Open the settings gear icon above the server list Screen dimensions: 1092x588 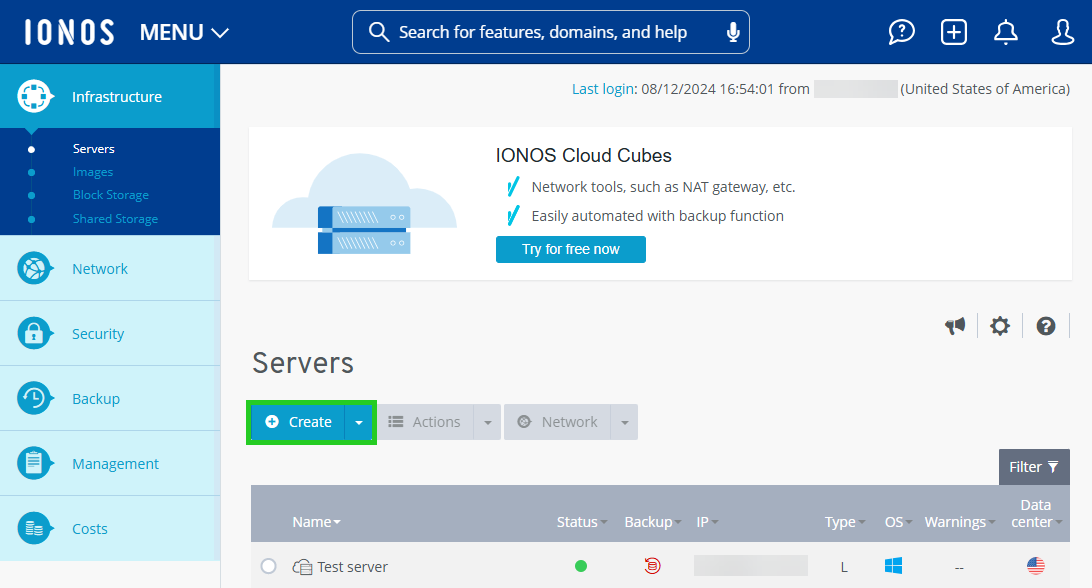click(1000, 325)
